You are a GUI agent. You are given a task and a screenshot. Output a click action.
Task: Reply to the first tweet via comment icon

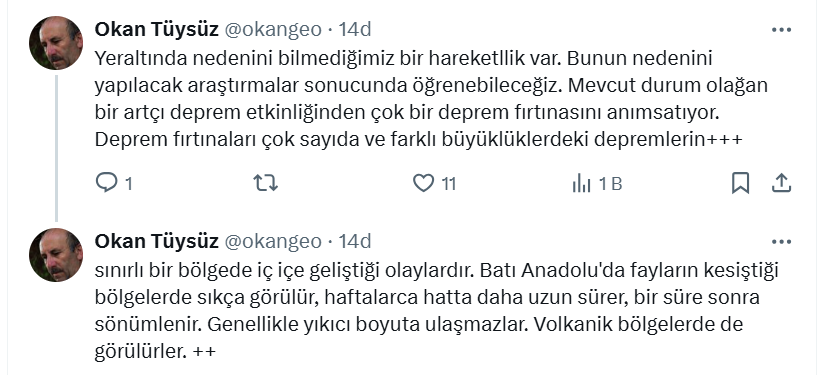tap(107, 183)
